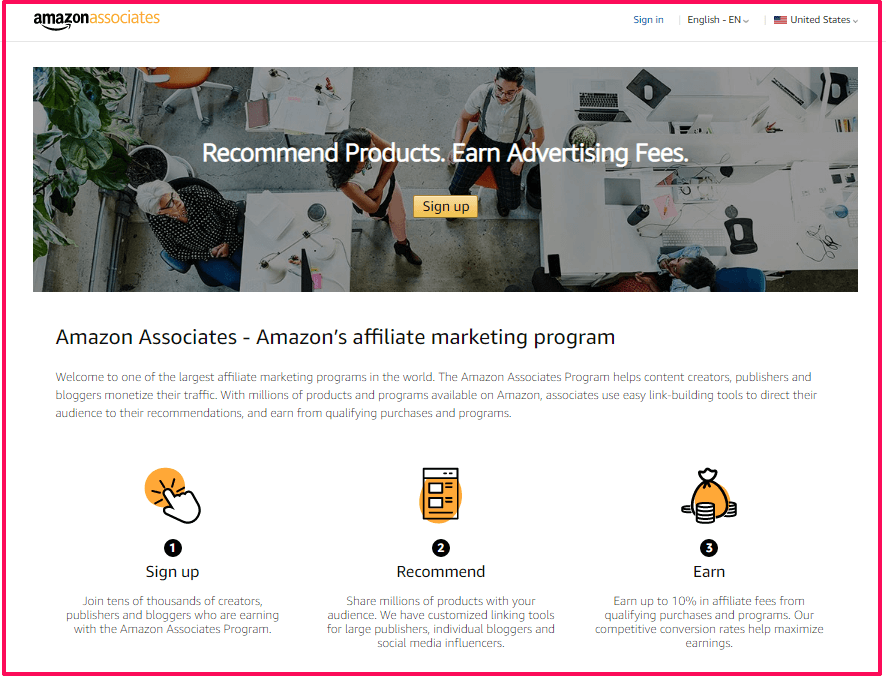This screenshot has width=886, height=678.
Task: Click the Earn step heading
Action: click(x=709, y=572)
